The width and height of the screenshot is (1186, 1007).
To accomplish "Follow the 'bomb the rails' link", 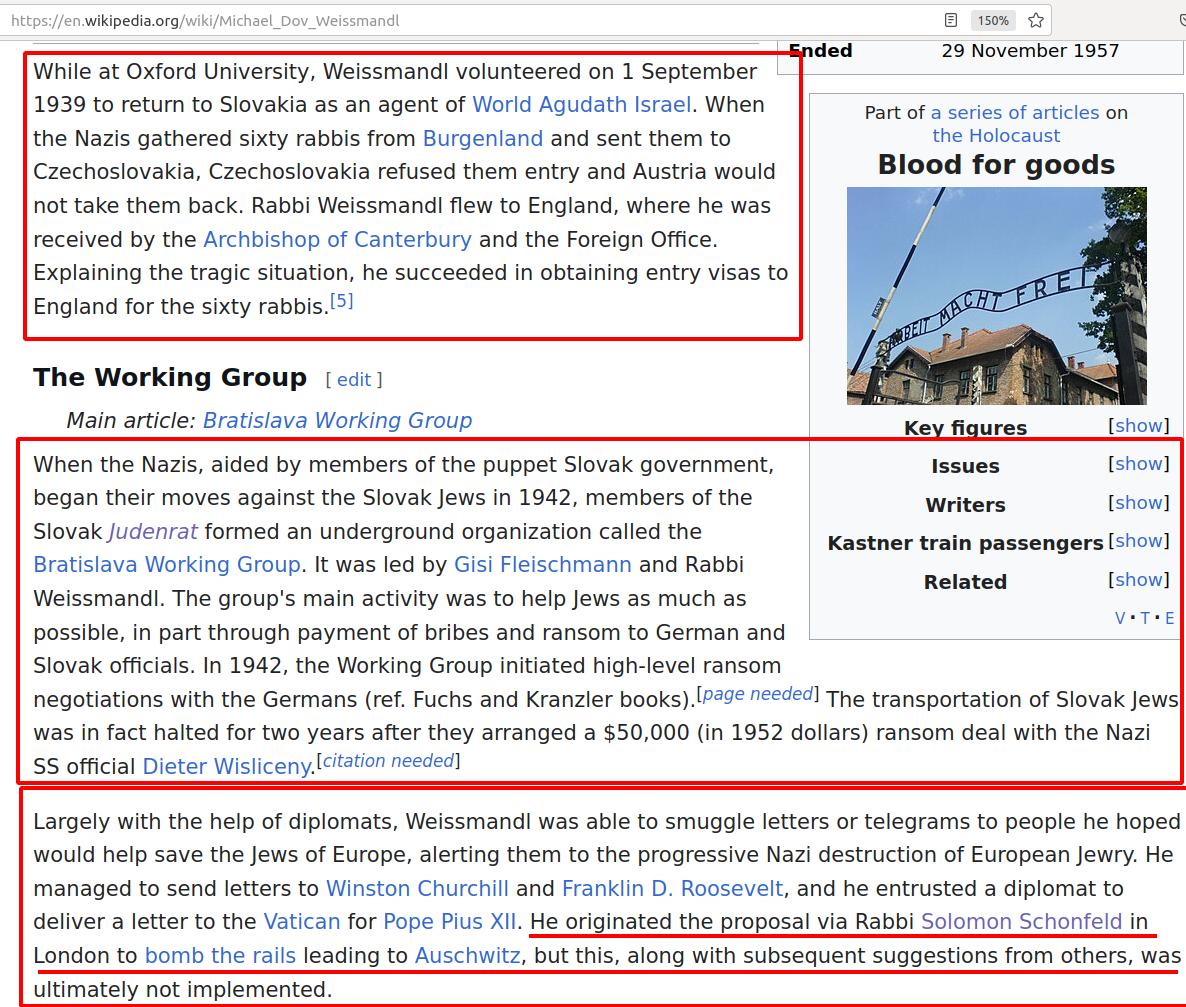I will point(220,956).
